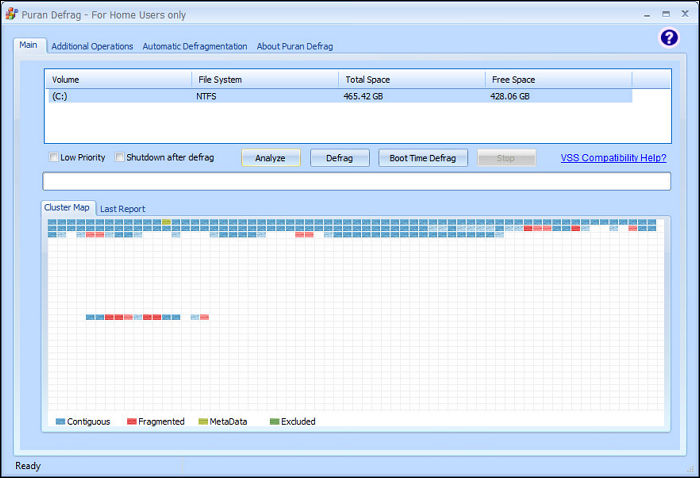Click the green Excluded legend swatch
The image size is (700, 478).
[x=274, y=421]
